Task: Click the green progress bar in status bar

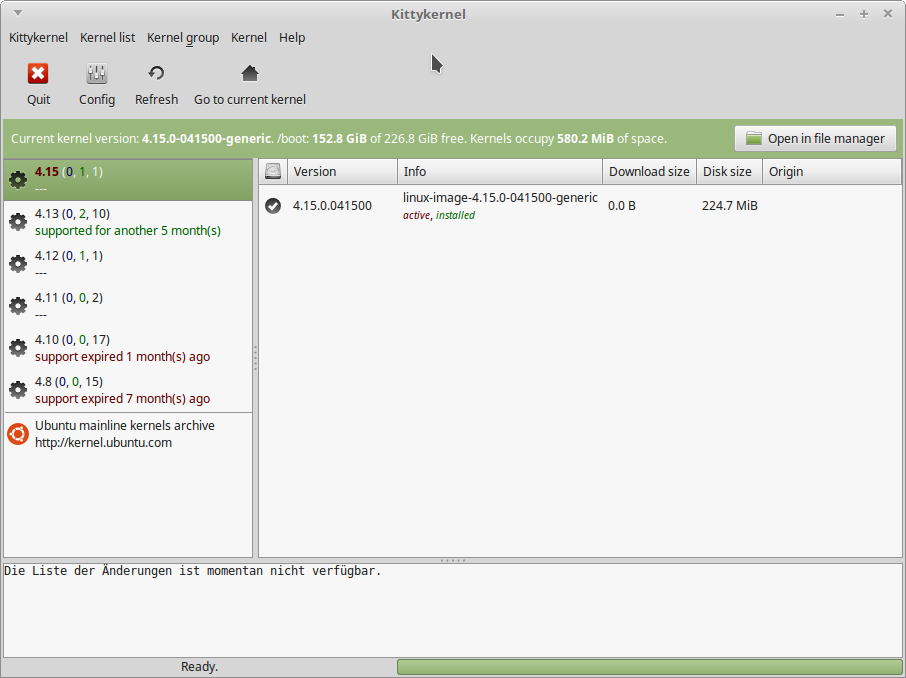Action: click(x=649, y=667)
